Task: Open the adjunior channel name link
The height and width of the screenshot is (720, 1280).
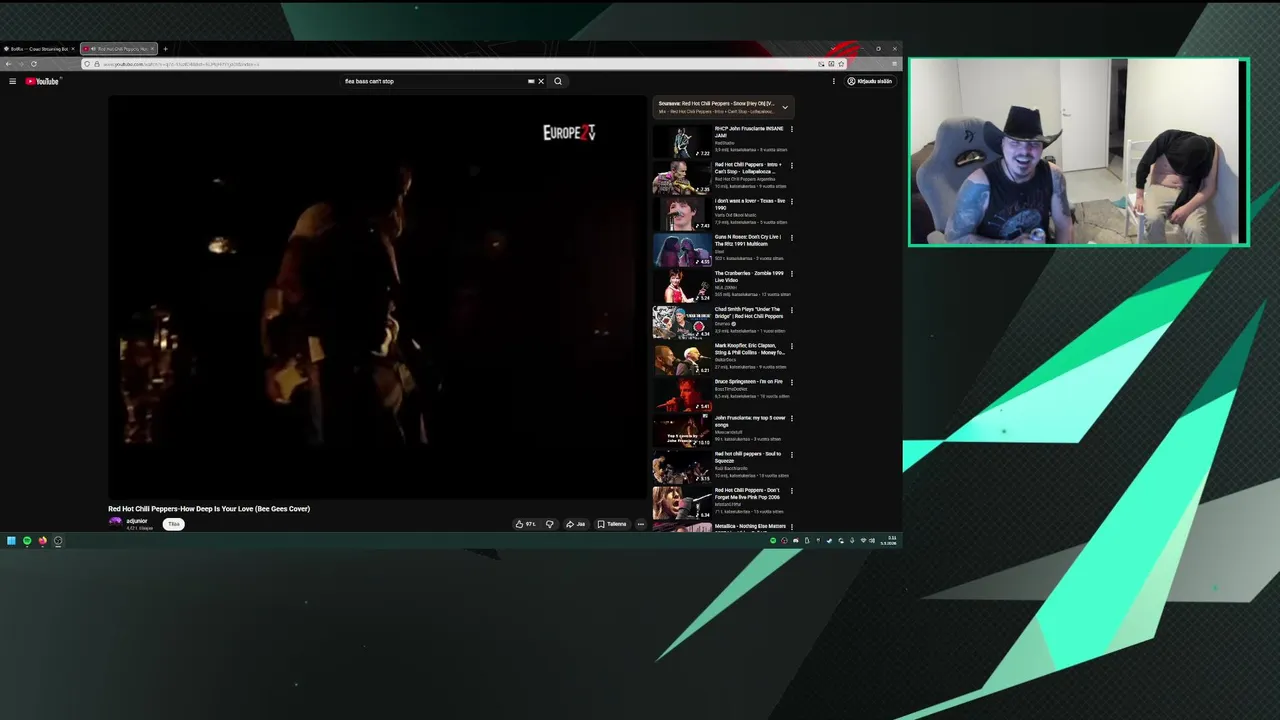Action: (136, 521)
